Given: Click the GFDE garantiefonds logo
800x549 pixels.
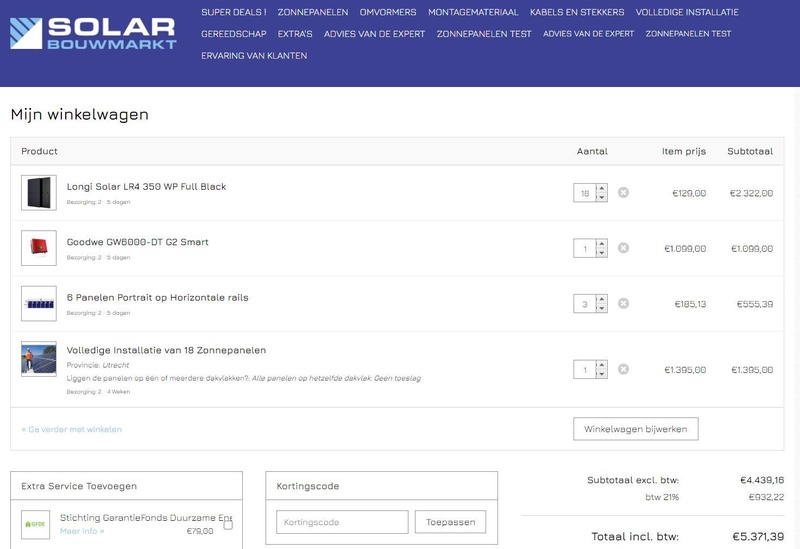Looking at the screenshot, I should [35, 525].
